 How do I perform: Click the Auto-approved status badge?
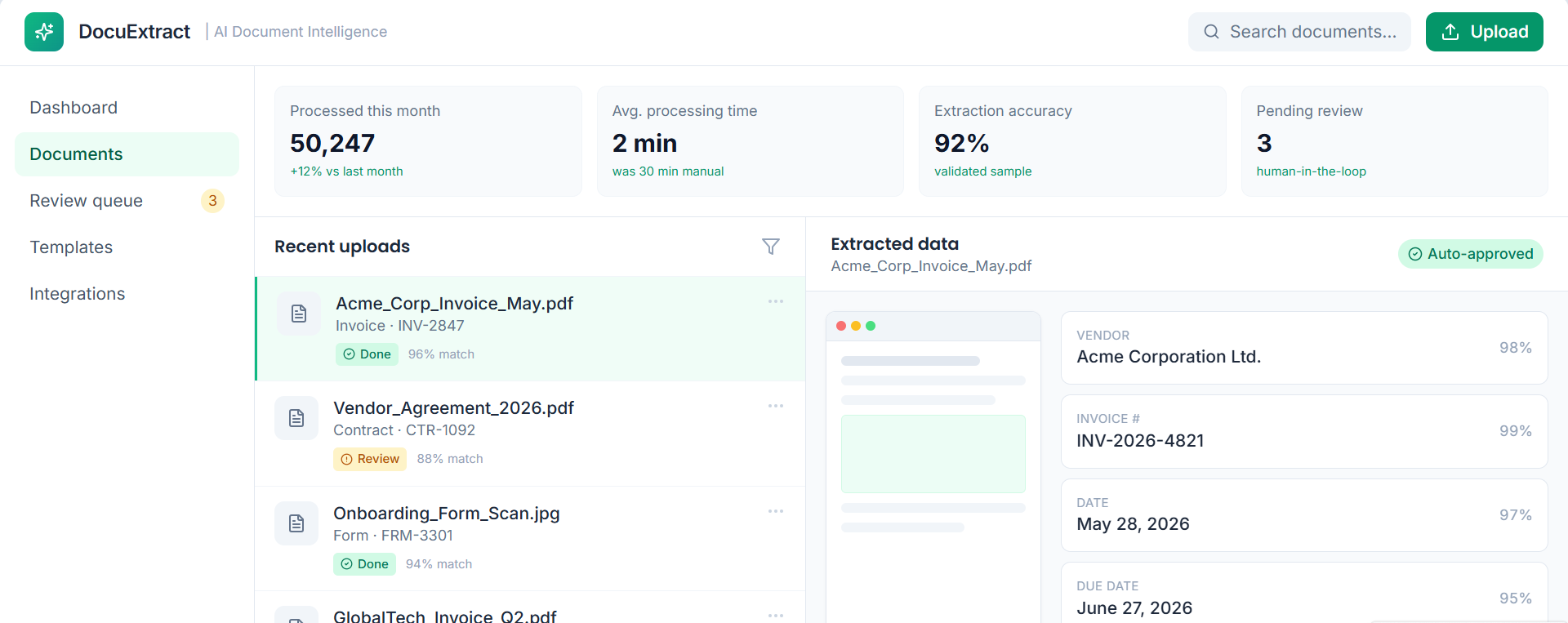(1470, 254)
